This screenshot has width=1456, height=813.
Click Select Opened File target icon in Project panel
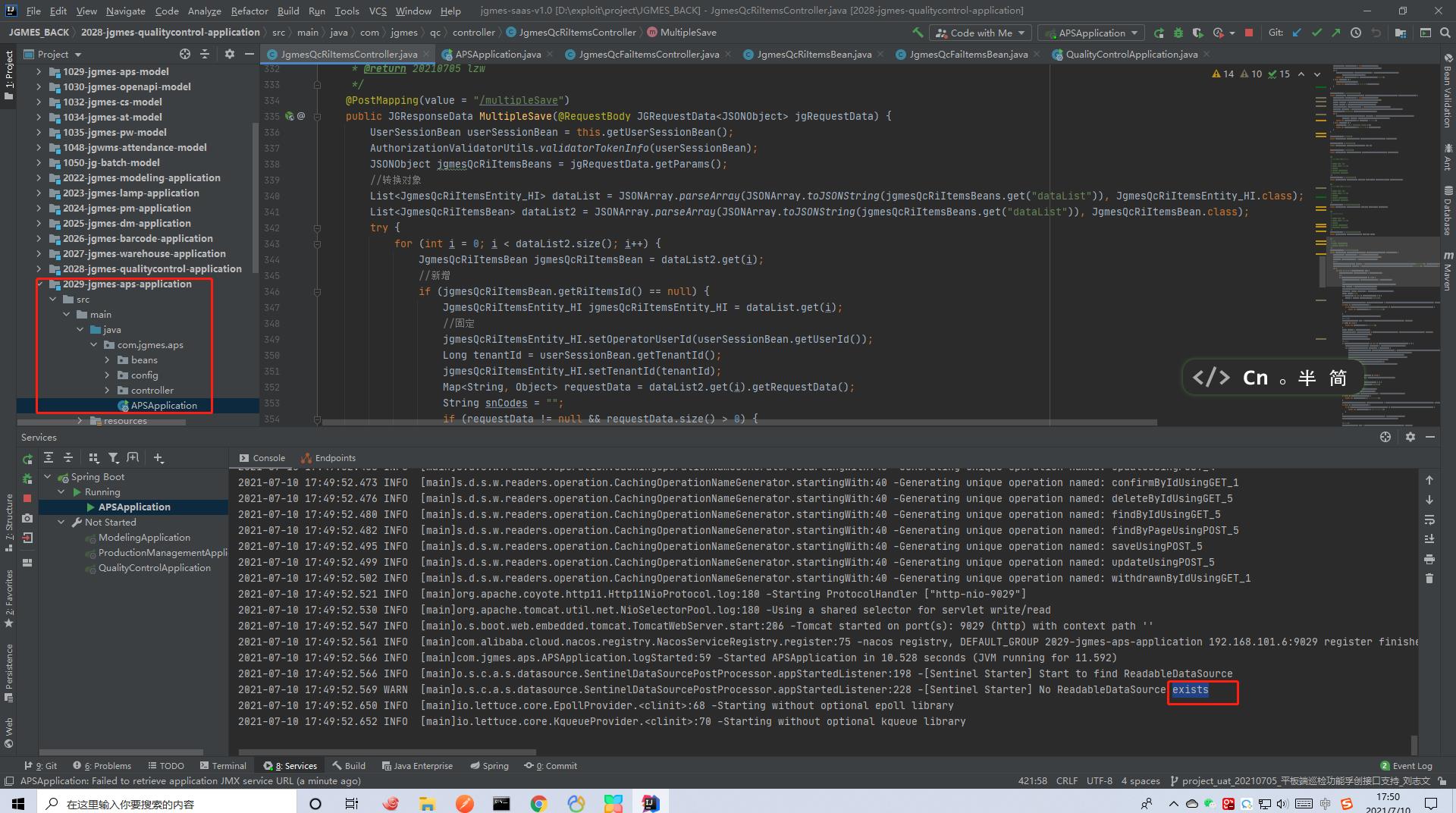pos(185,54)
